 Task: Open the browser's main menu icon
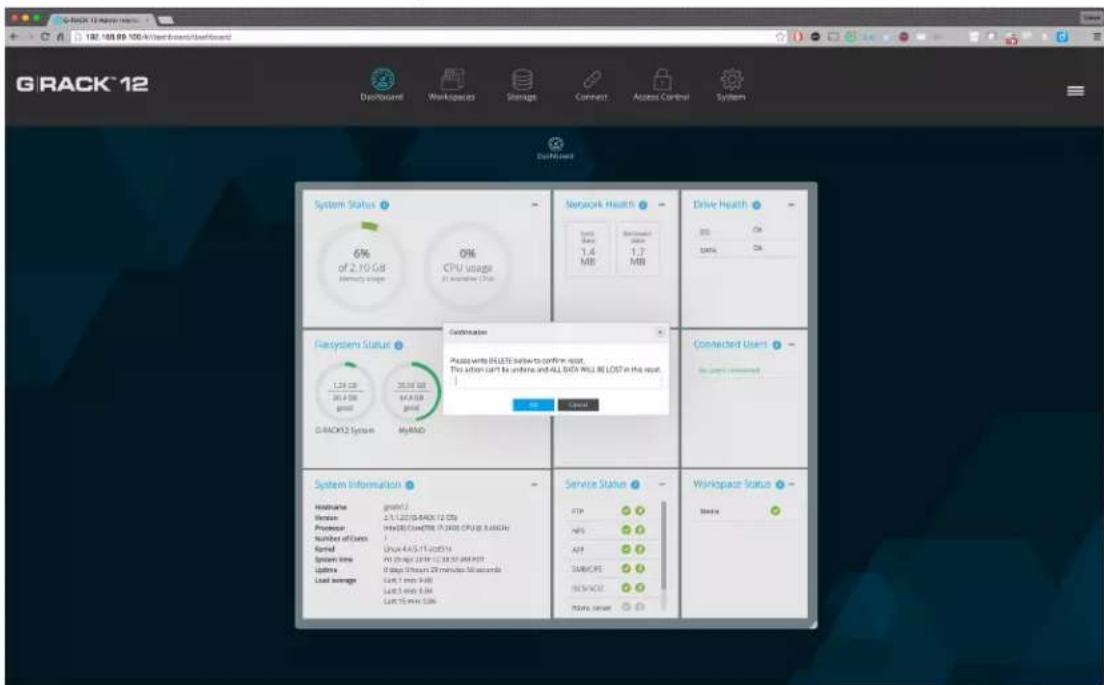pyautogui.click(x=1096, y=37)
